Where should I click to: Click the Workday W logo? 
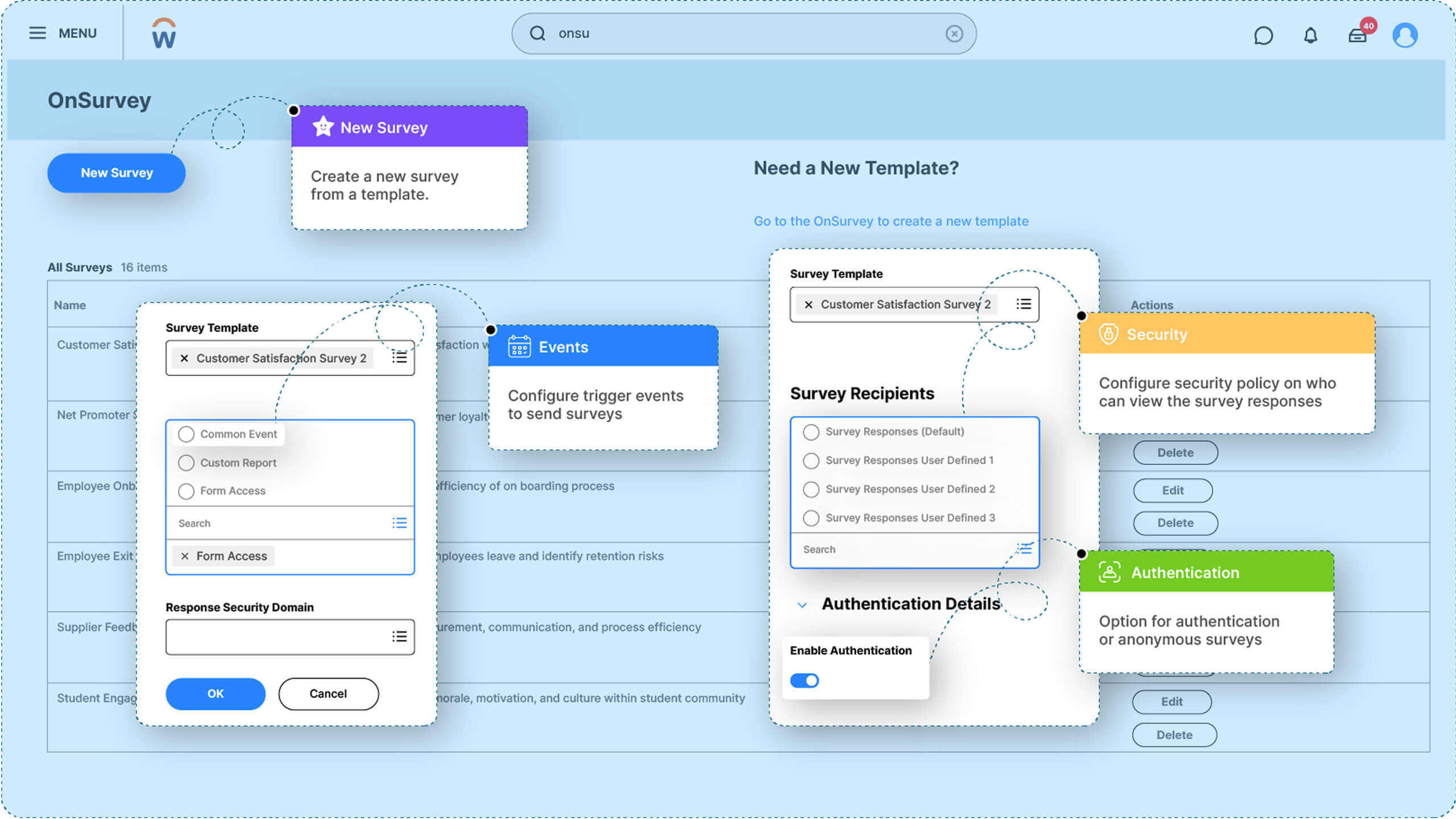click(x=164, y=34)
